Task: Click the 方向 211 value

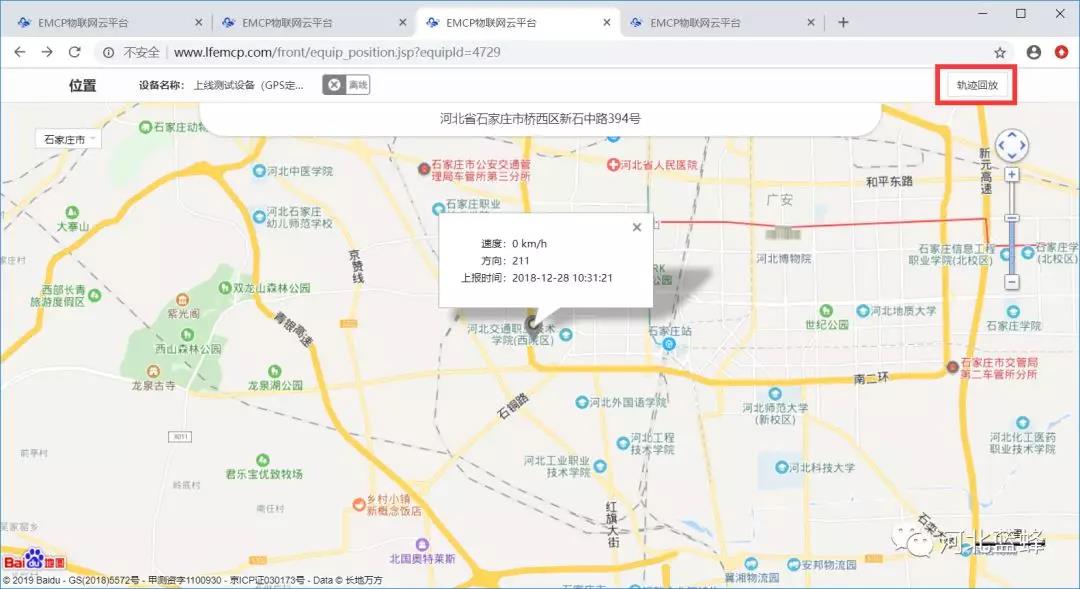Action: [521, 260]
